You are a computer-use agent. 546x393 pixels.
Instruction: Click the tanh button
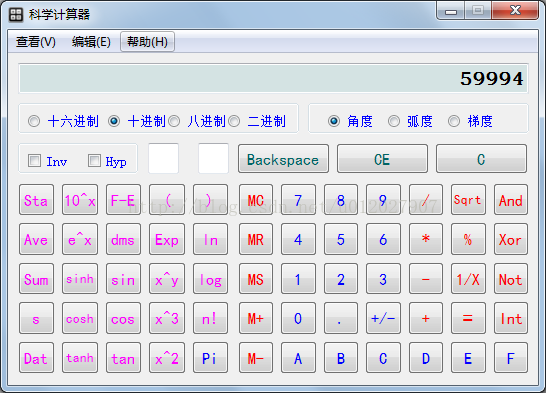point(80,357)
